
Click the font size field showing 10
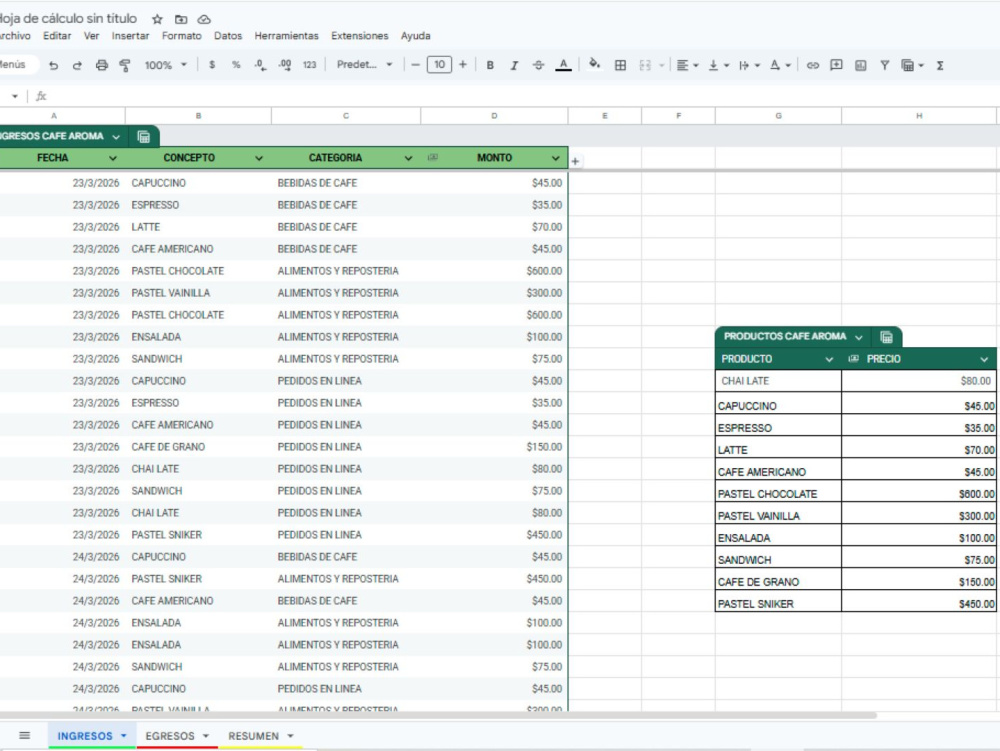[439, 64]
